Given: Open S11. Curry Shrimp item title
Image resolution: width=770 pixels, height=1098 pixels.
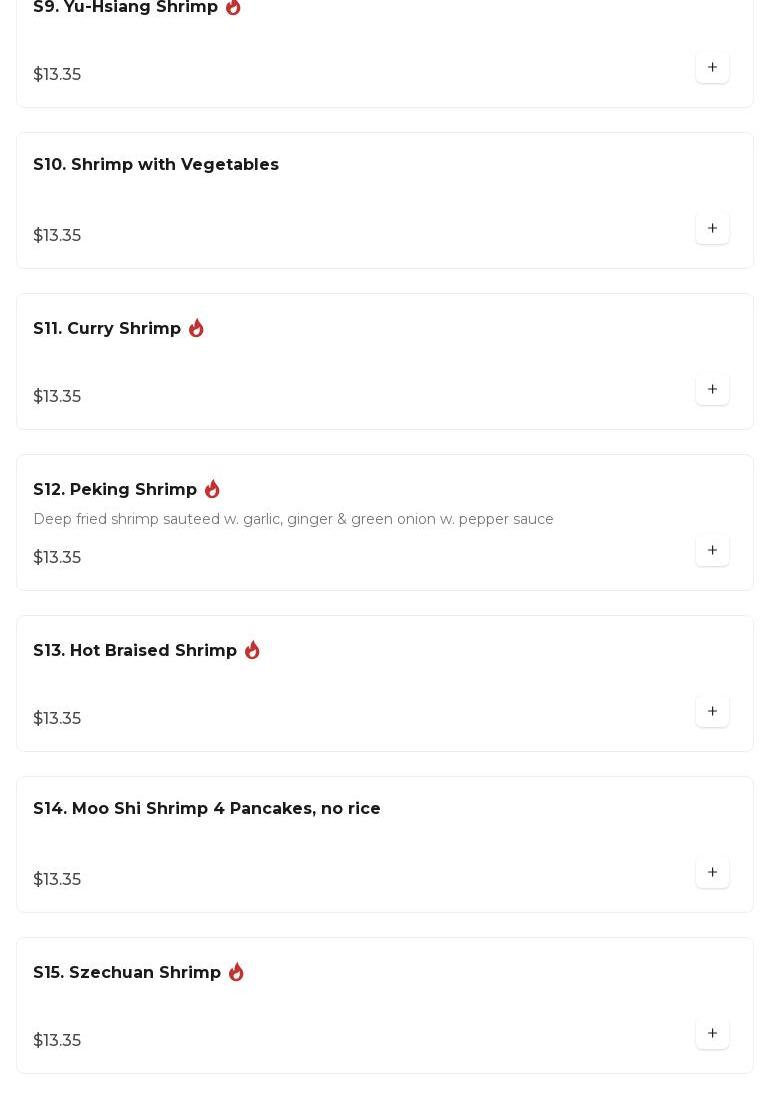Looking at the screenshot, I should coord(107,329).
